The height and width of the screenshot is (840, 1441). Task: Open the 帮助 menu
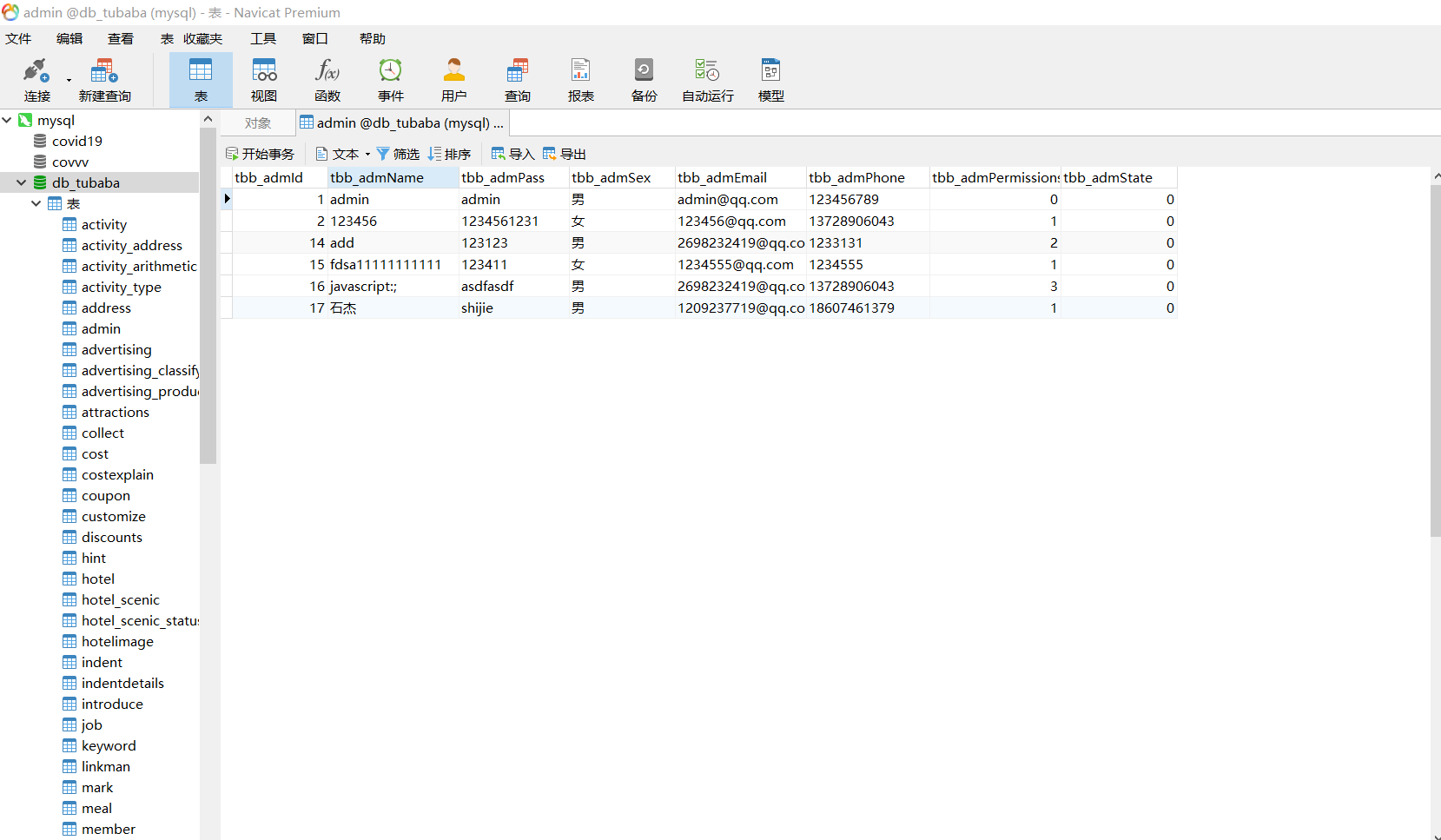[x=373, y=38]
